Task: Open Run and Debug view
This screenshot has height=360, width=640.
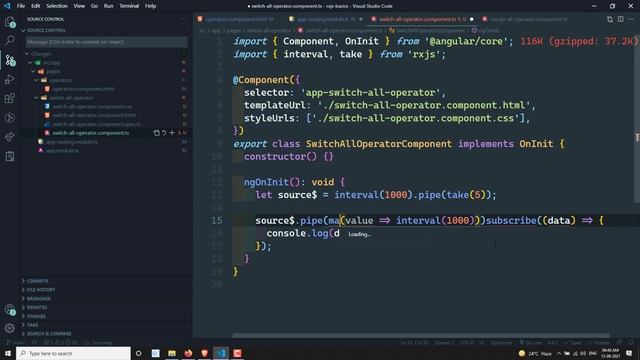Action: (x=10, y=79)
